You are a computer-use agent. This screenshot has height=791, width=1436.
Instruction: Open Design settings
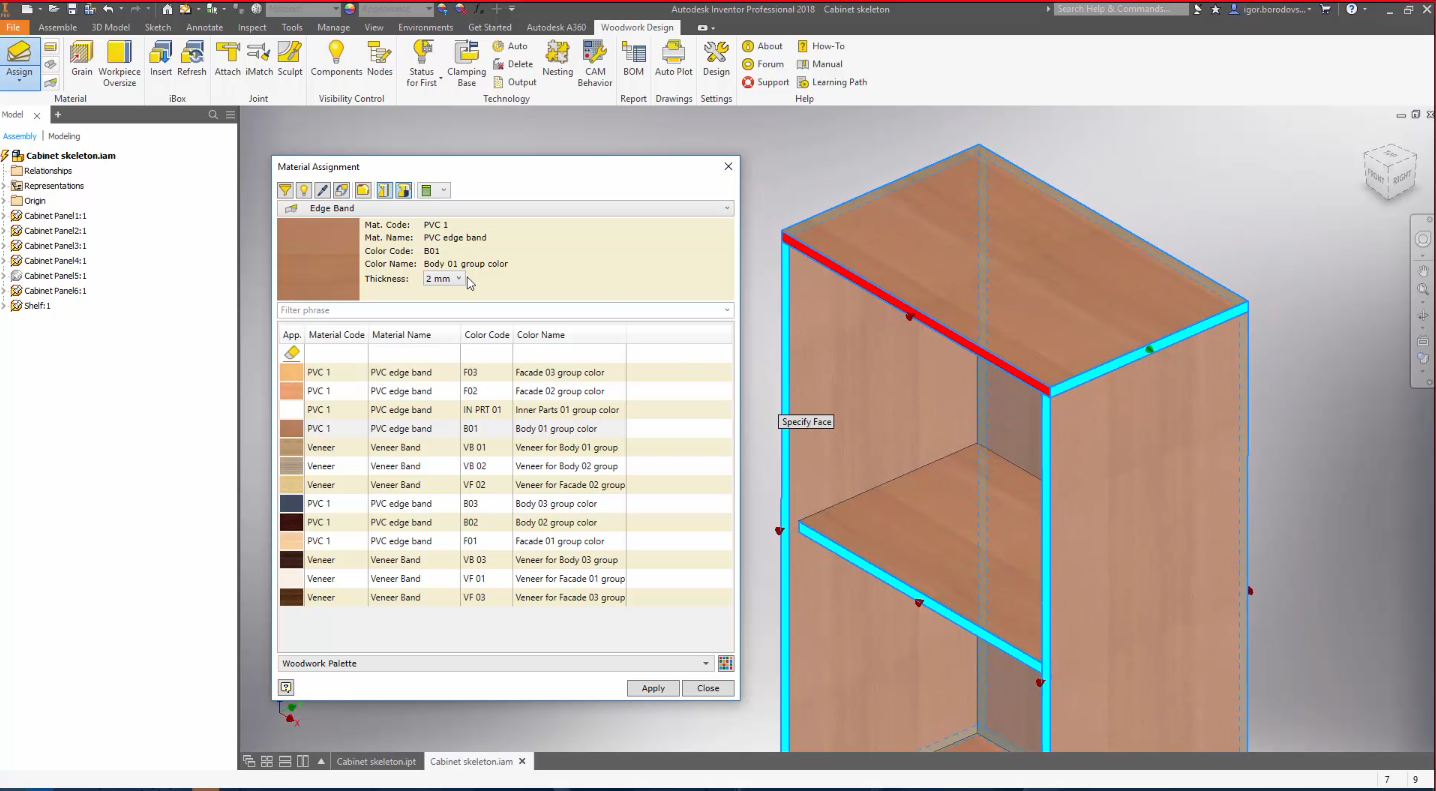click(x=716, y=59)
